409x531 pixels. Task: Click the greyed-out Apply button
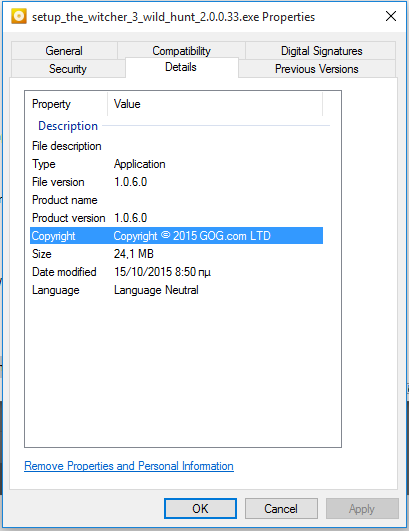pos(362,508)
